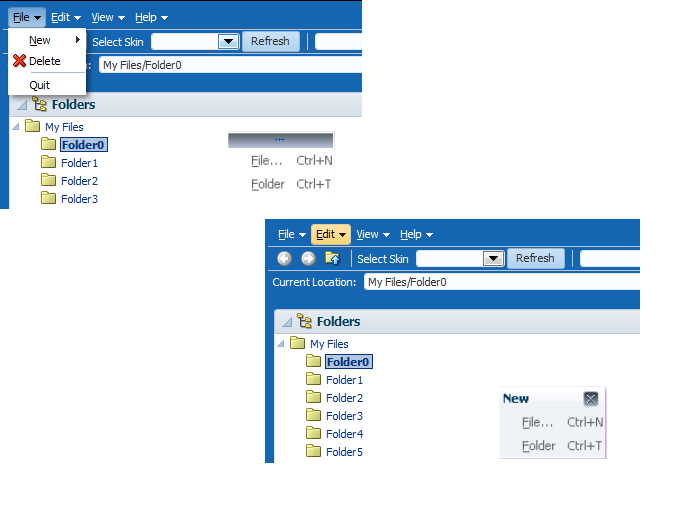The height and width of the screenshot is (506, 677).
Task: Click Folder0 folder icon in top window
Action: click(x=48, y=143)
